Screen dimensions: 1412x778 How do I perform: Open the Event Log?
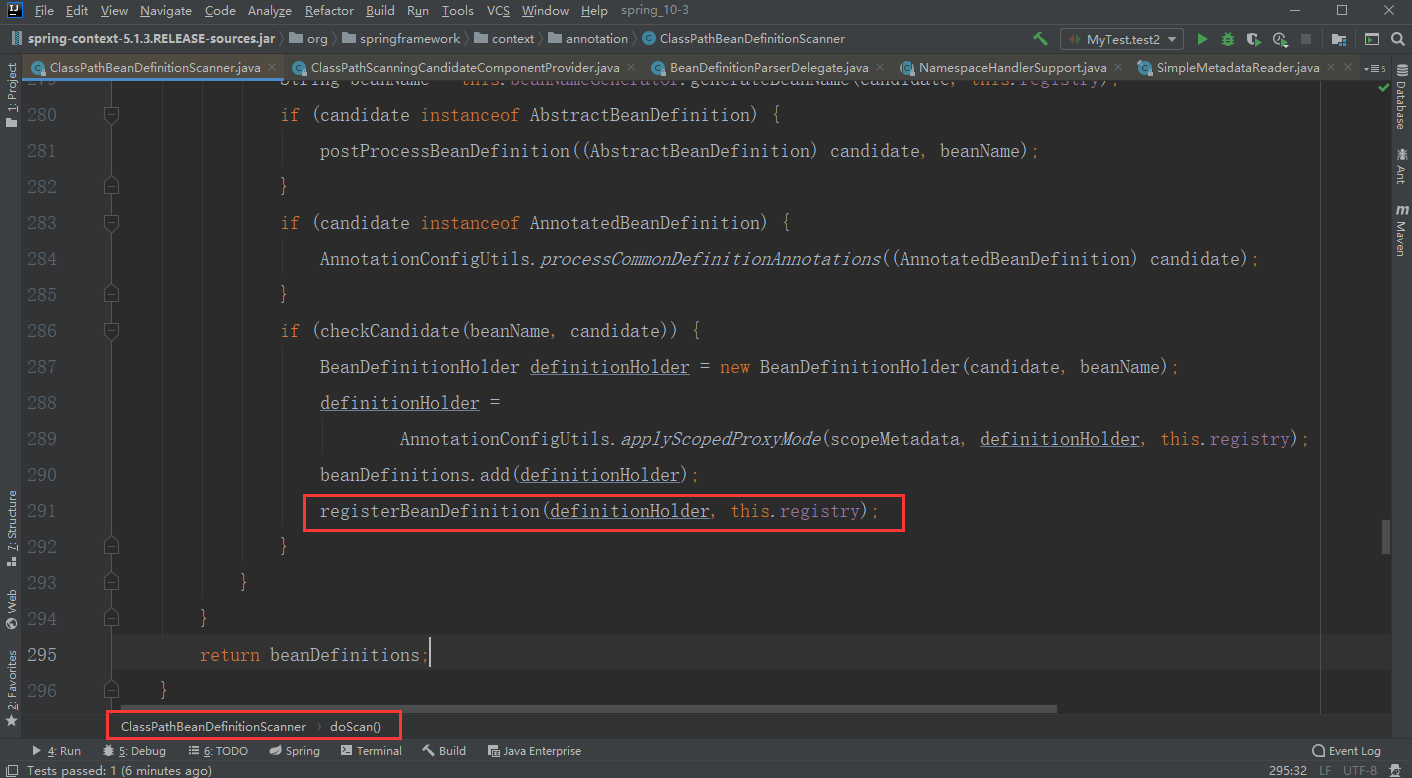point(1346,751)
